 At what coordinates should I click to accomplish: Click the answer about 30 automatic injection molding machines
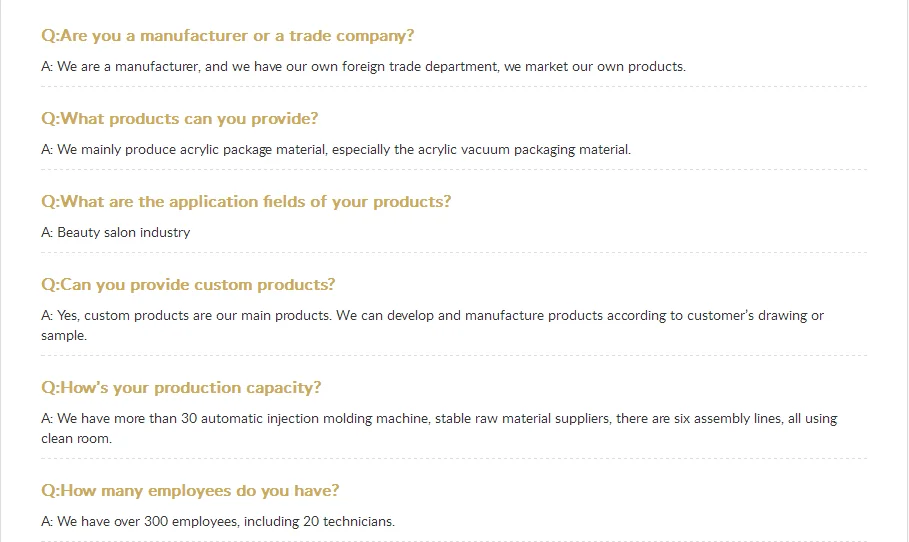[439, 419]
